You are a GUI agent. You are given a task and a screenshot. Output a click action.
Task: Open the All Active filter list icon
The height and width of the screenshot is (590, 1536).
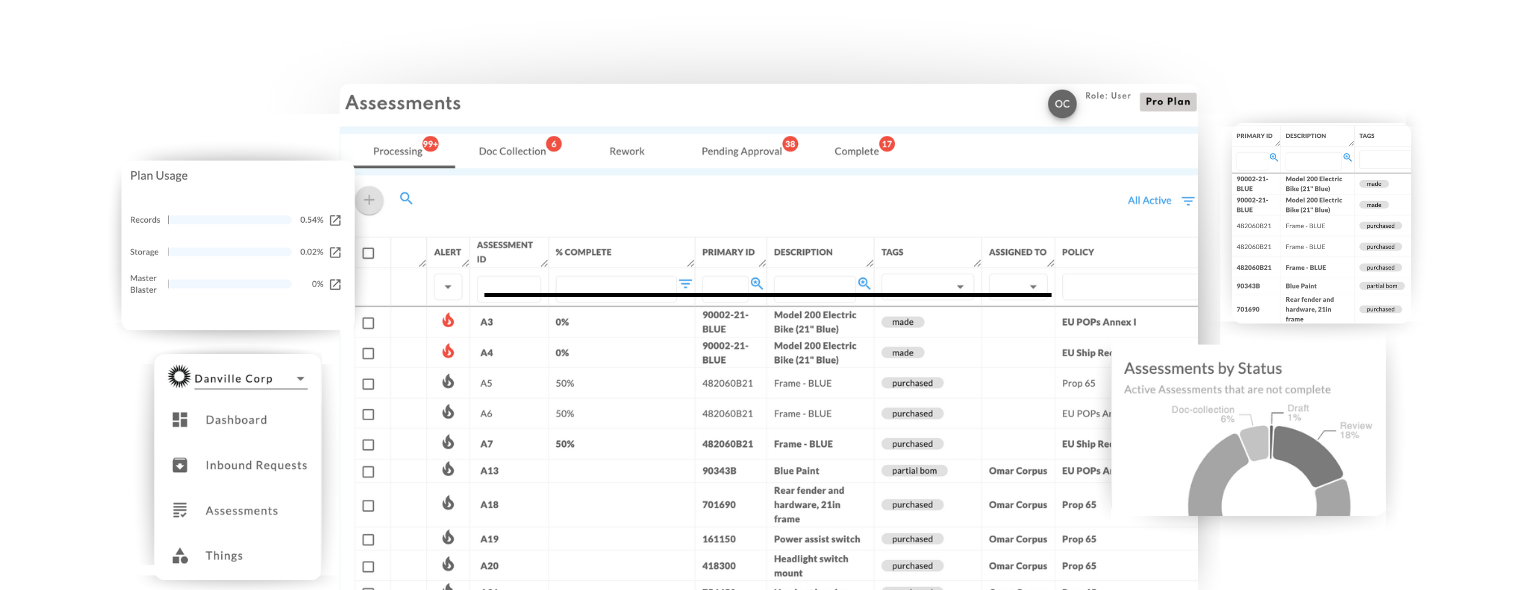click(x=1188, y=201)
